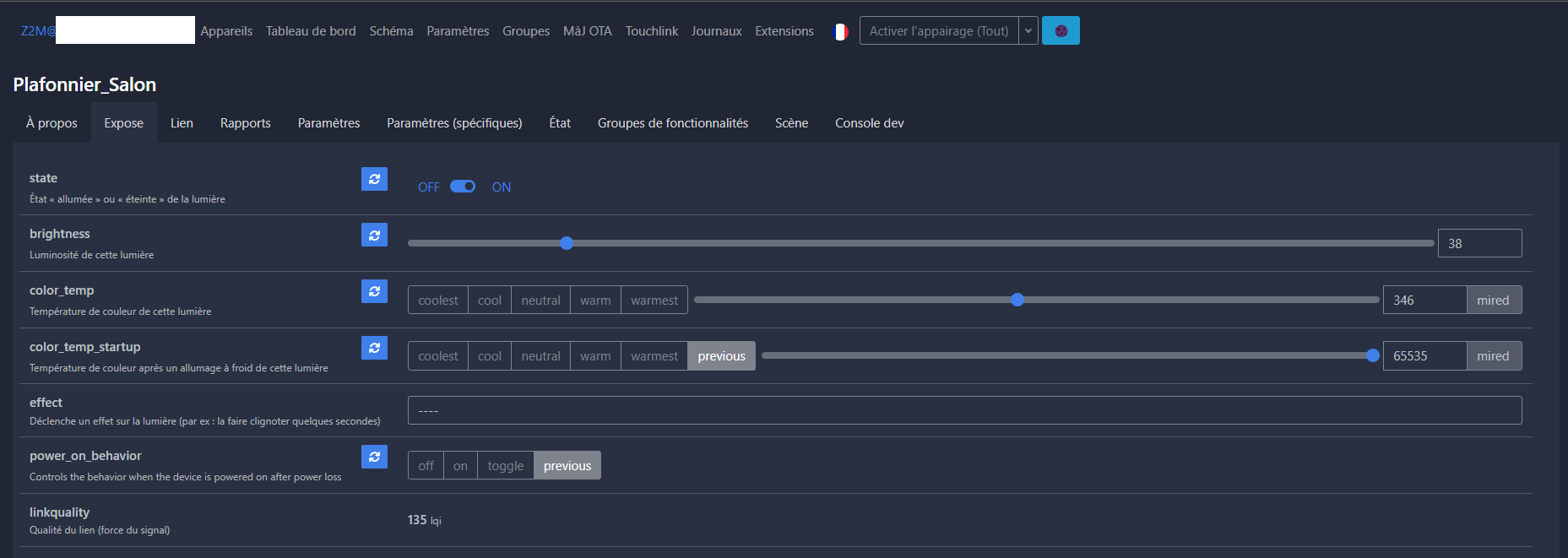Switch to the Scène tab

pos(792,123)
